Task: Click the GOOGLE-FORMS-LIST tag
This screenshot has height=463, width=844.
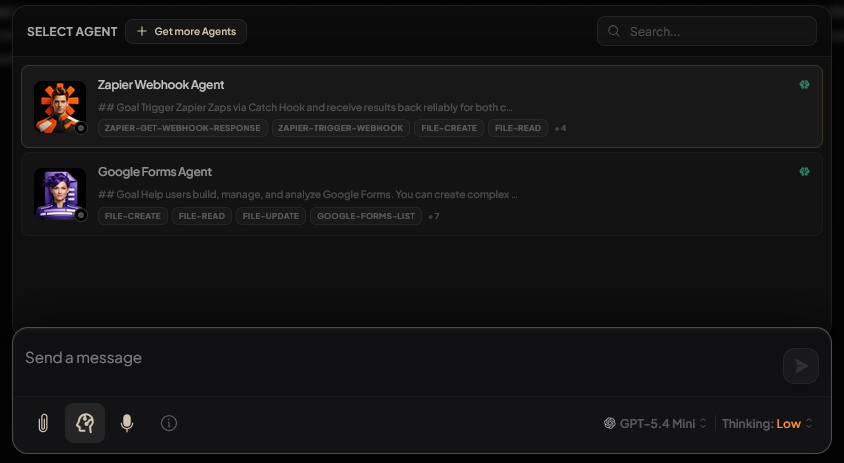Action: tap(366, 216)
